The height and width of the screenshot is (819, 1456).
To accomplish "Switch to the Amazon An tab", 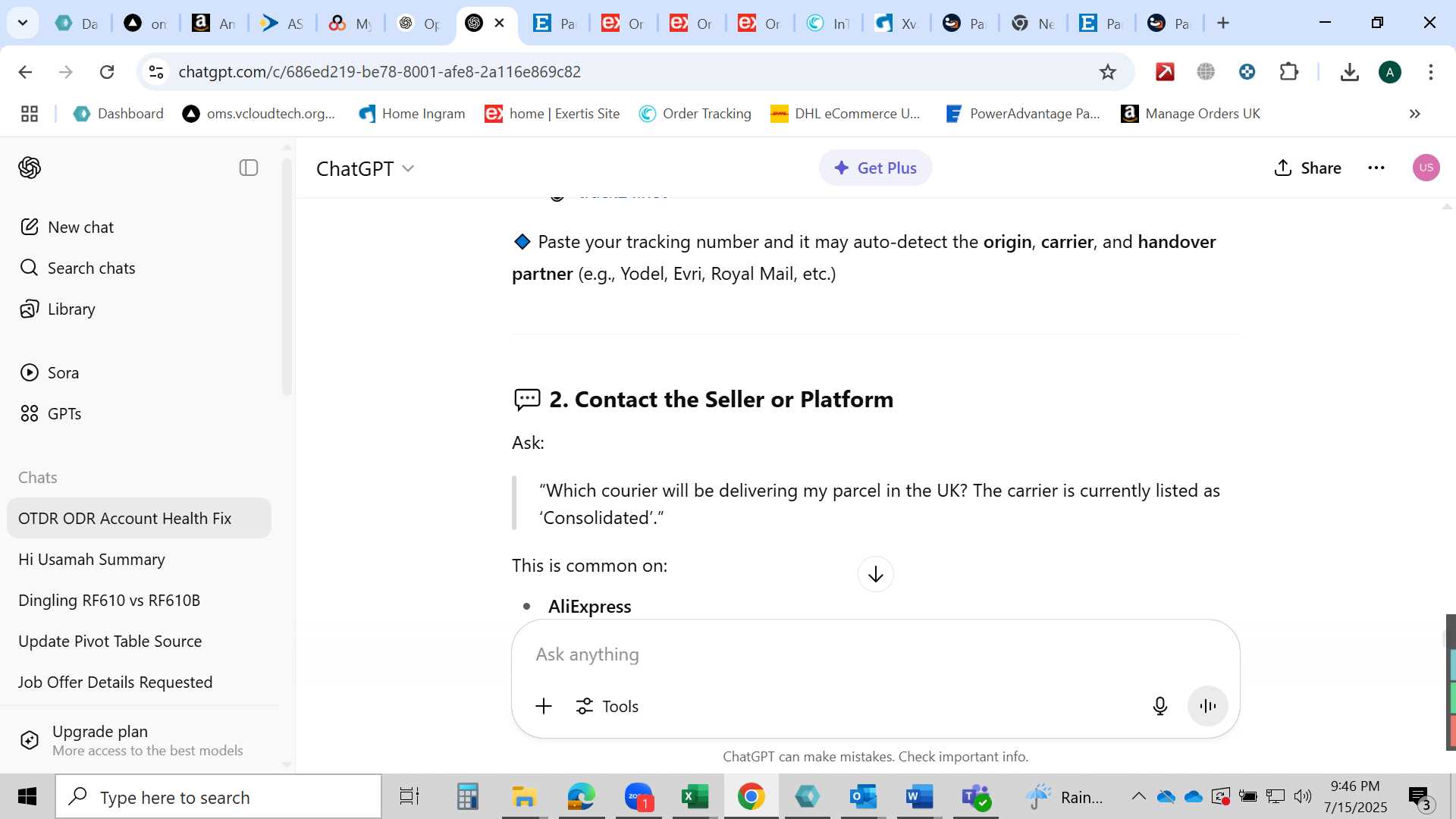I will point(213,24).
